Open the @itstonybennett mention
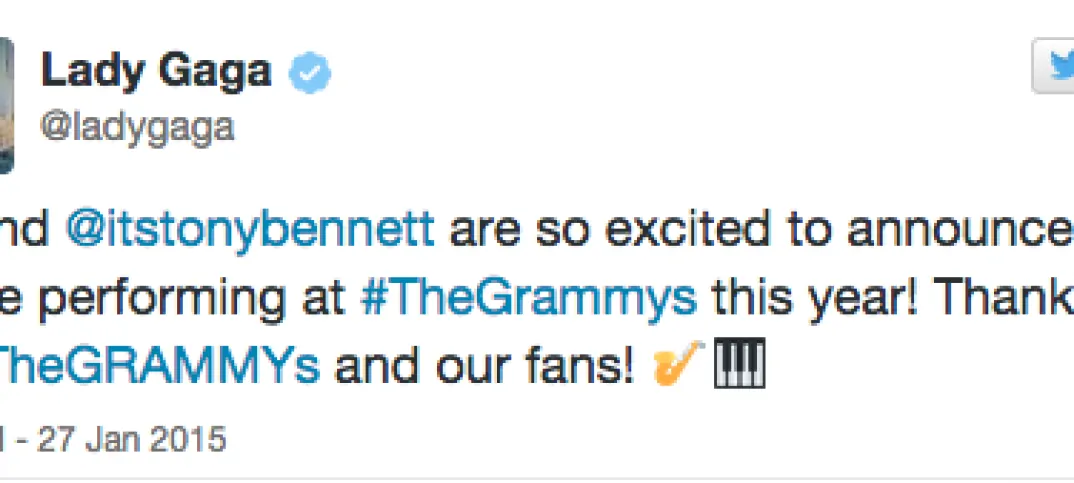This screenshot has width=1074, height=483. [250, 230]
